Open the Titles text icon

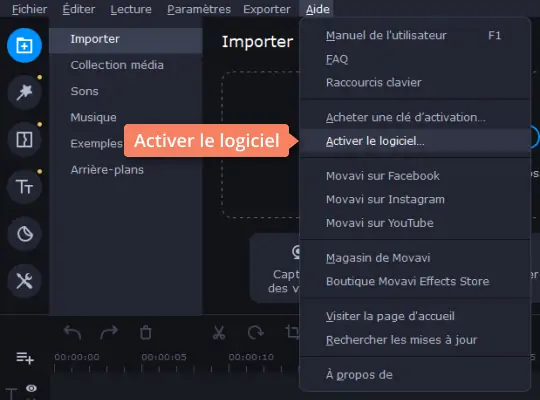[x=24, y=187]
